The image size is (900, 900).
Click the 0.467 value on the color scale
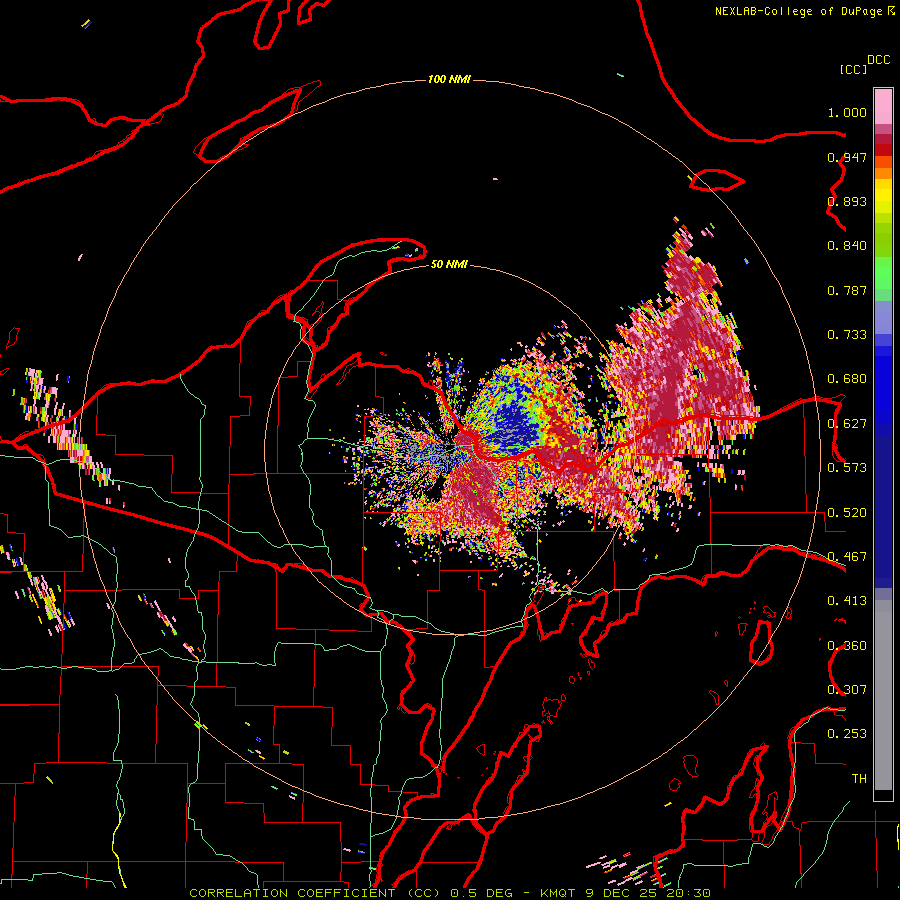(x=847, y=557)
